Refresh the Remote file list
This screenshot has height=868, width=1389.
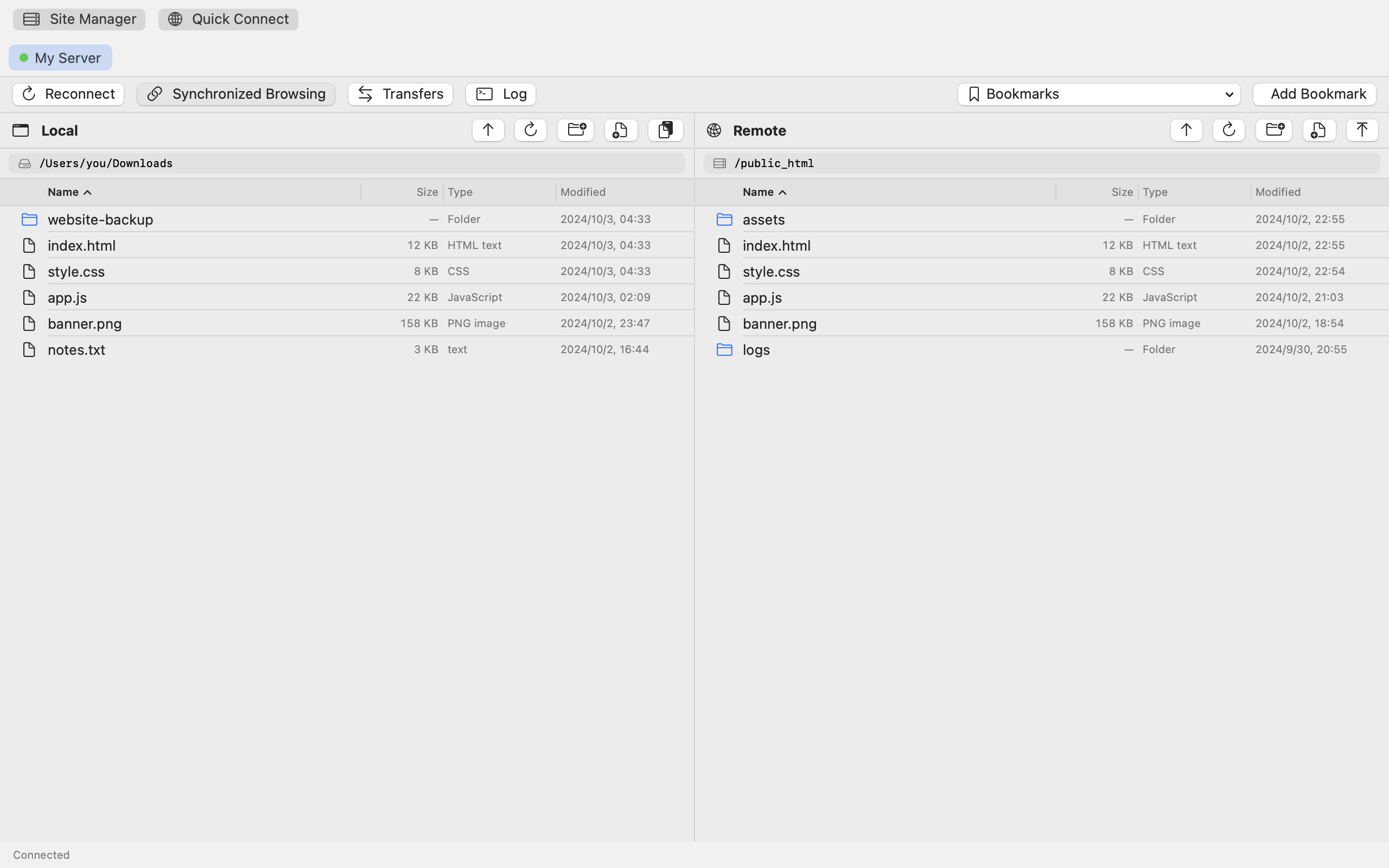[x=1229, y=130]
